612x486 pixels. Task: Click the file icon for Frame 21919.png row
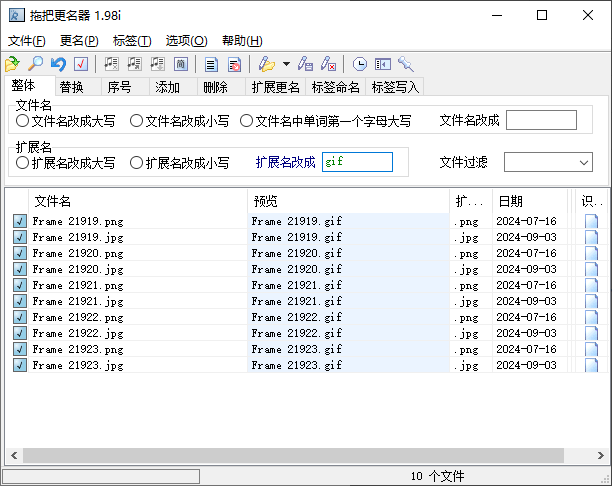[591, 222]
